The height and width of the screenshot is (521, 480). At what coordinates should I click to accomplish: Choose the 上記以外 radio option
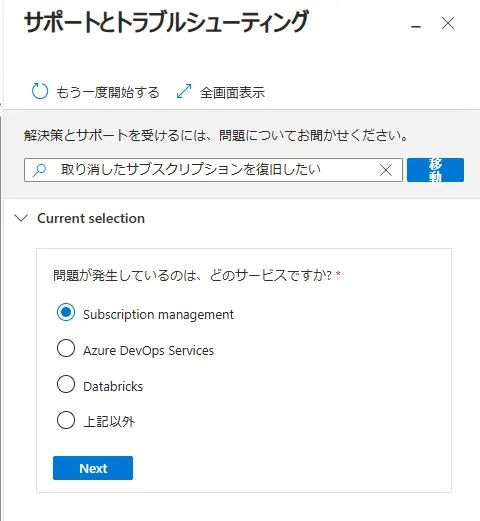(66, 420)
